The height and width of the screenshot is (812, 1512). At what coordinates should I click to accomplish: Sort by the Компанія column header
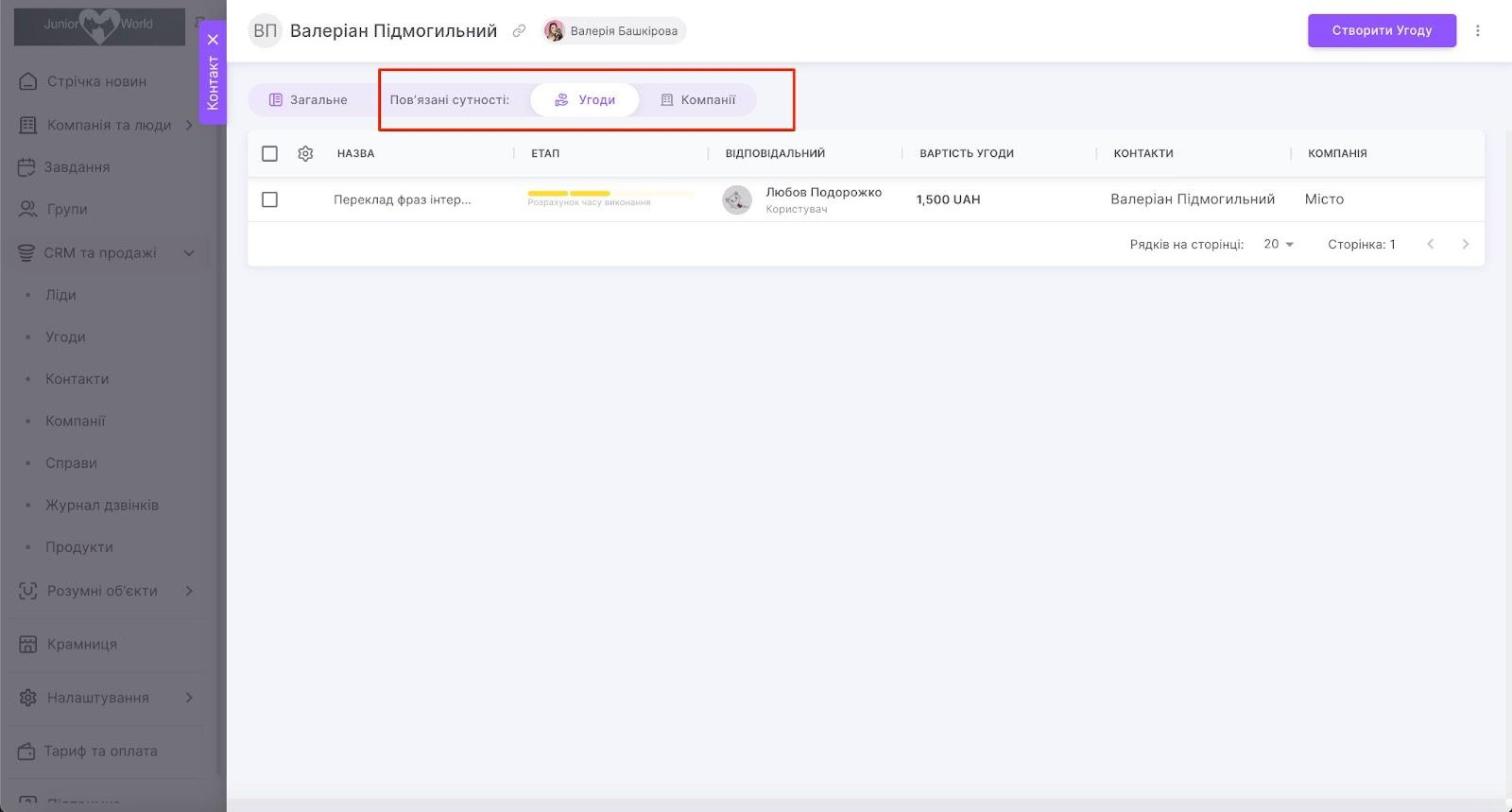pyautogui.click(x=1337, y=153)
